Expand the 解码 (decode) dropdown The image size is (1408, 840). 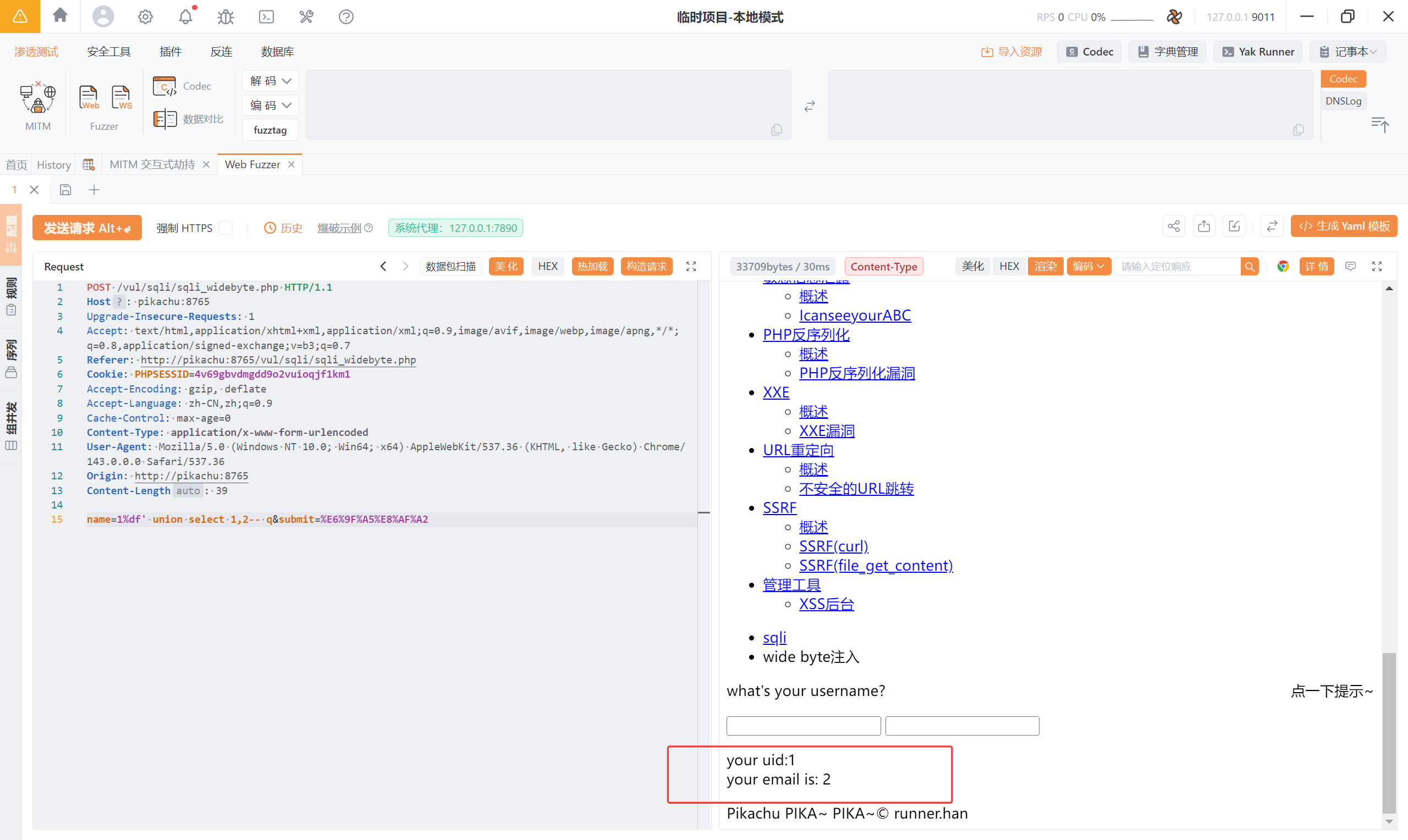point(270,81)
